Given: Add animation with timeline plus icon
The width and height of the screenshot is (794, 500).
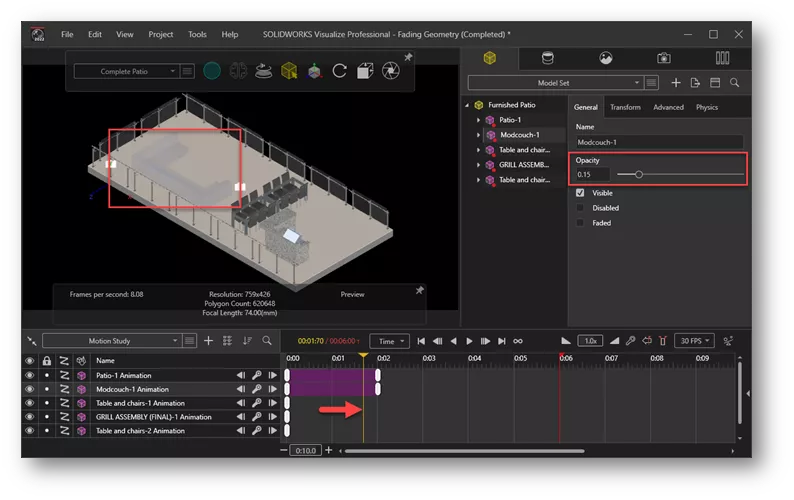Looking at the screenshot, I should click(208, 341).
